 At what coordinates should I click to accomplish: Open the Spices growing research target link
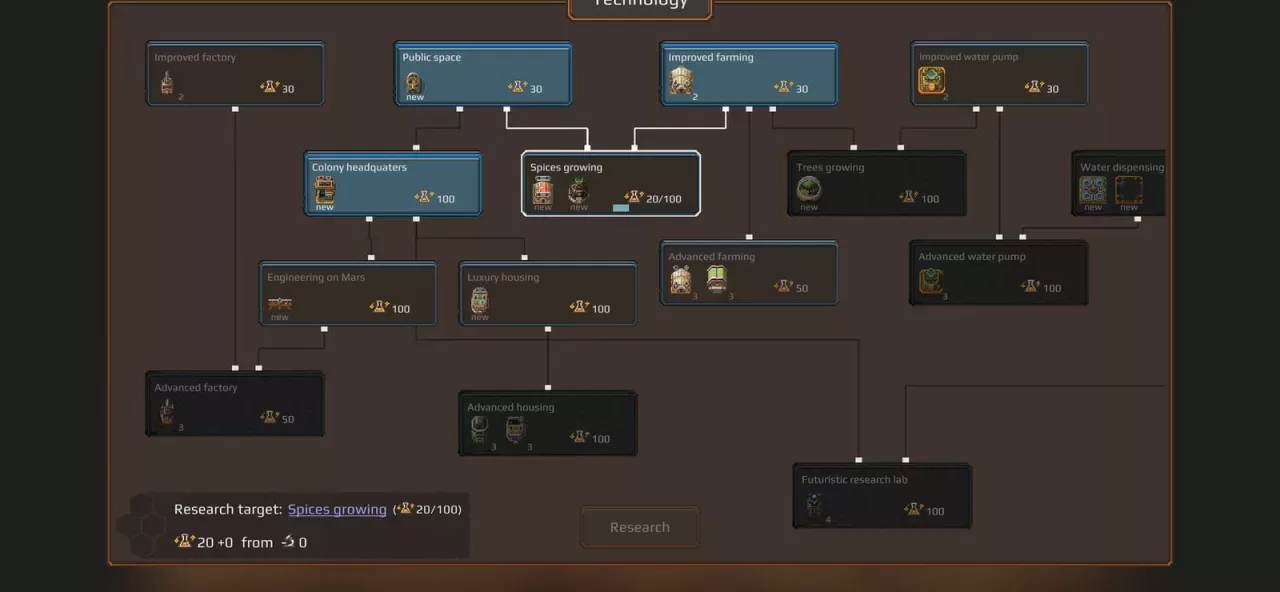337,509
